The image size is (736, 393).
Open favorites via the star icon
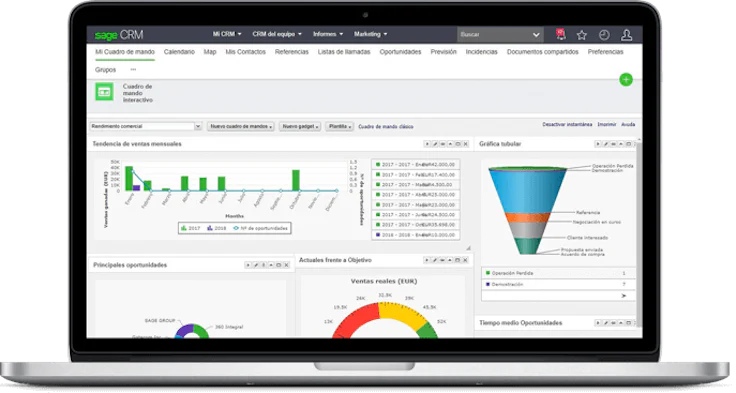click(x=582, y=35)
